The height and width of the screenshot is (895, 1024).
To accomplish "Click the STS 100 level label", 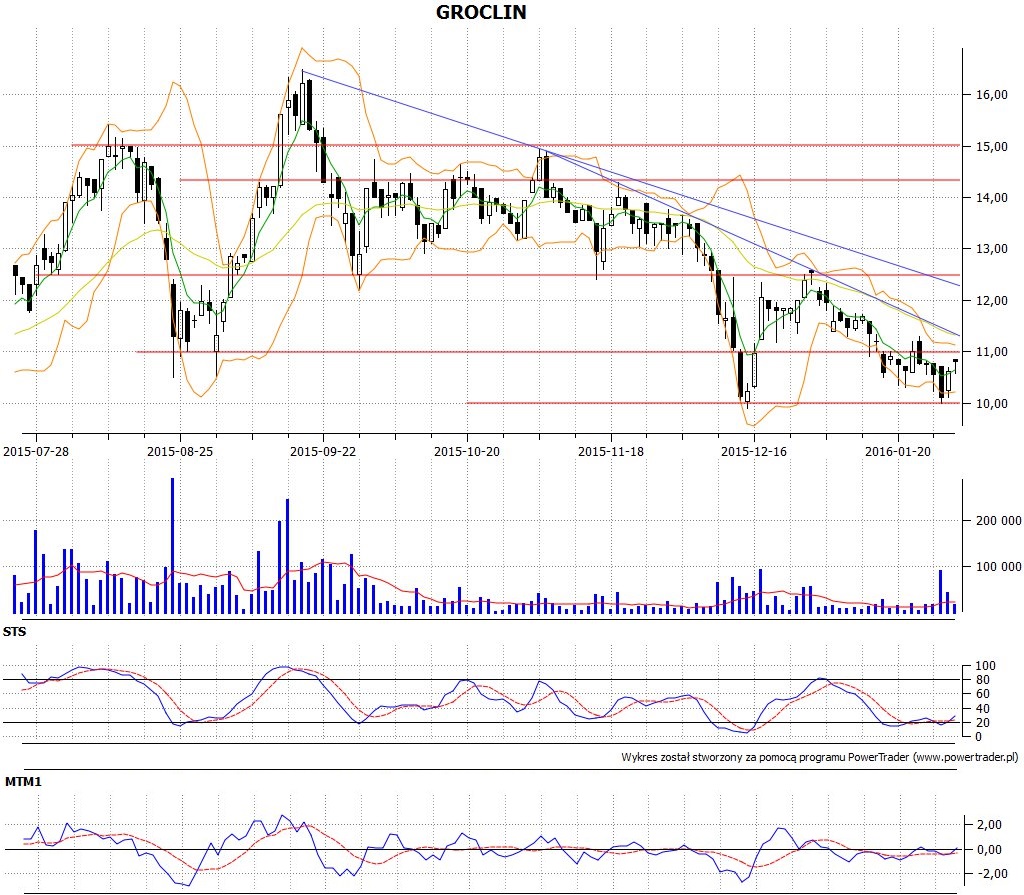I will click(x=985, y=666).
